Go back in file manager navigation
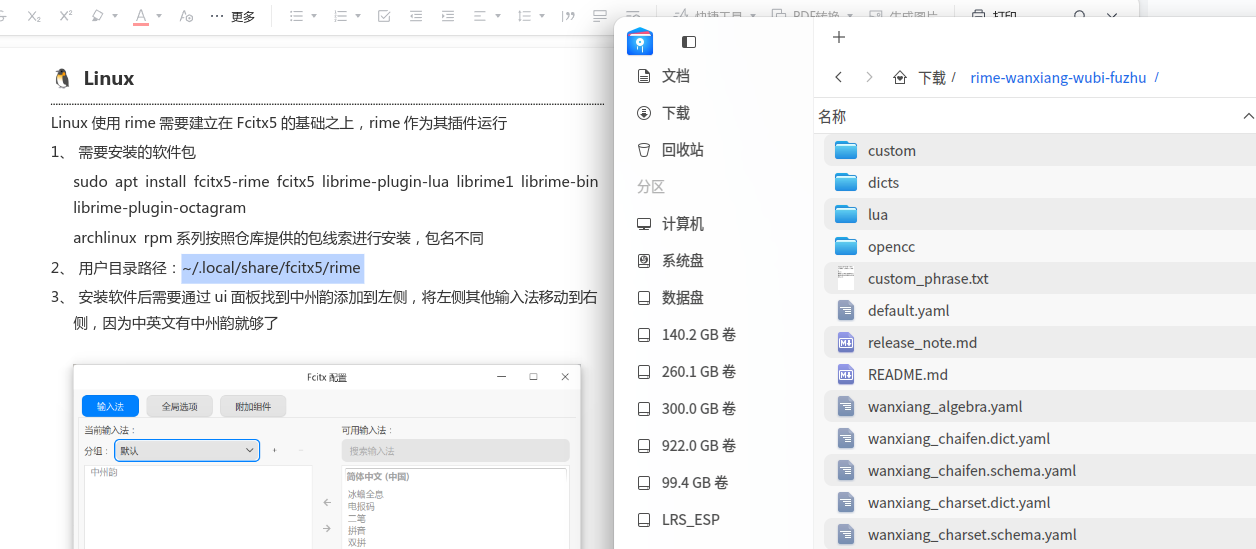Image resolution: width=1256 pixels, height=549 pixels. pos(839,77)
